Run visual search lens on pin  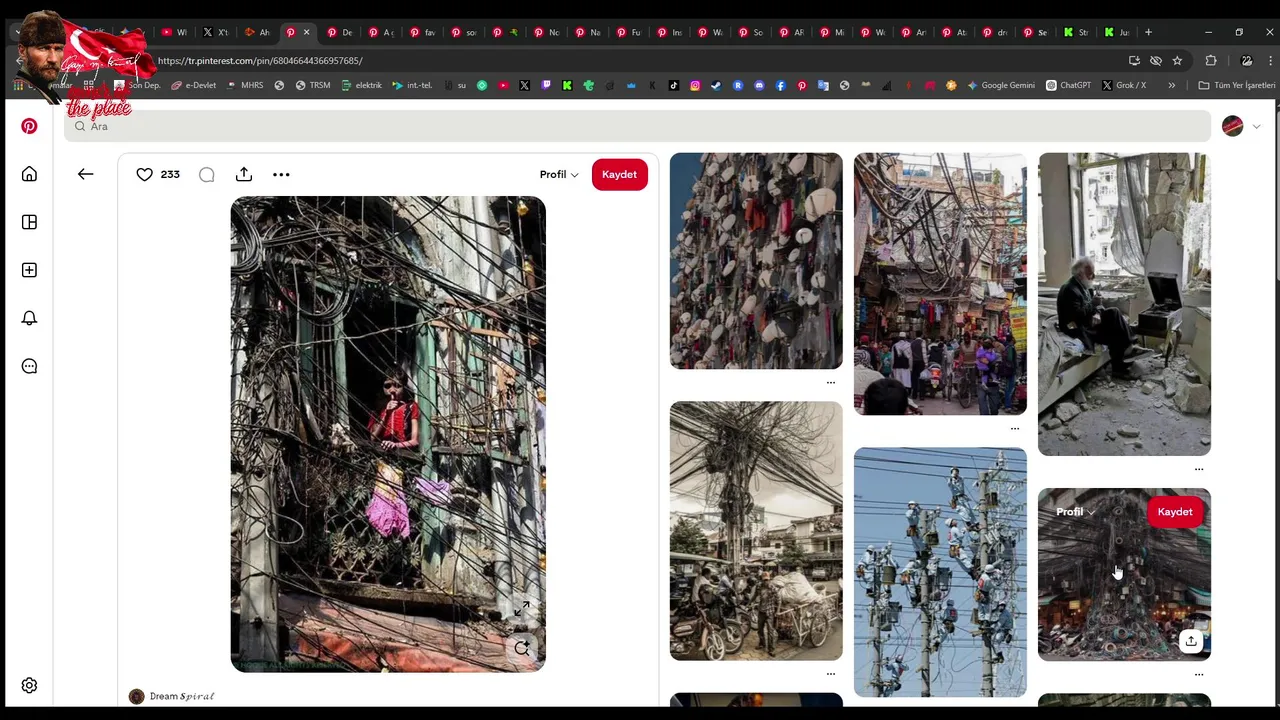pyautogui.click(x=522, y=648)
